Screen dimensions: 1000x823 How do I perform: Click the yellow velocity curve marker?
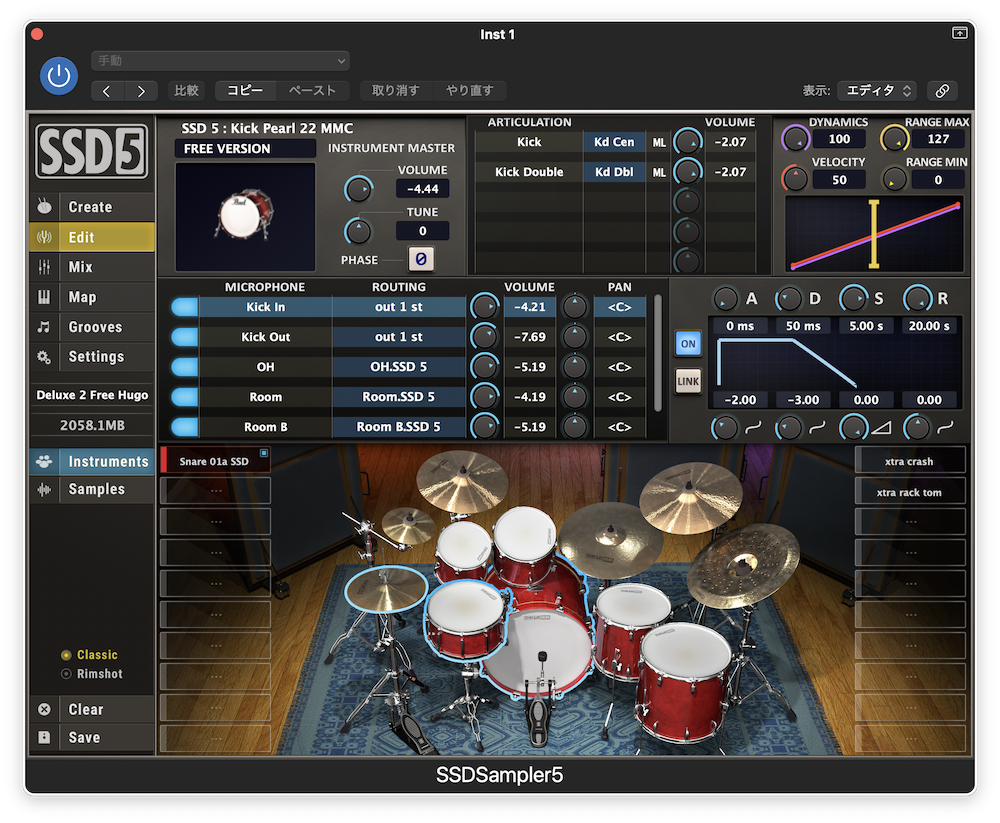tap(874, 234)
